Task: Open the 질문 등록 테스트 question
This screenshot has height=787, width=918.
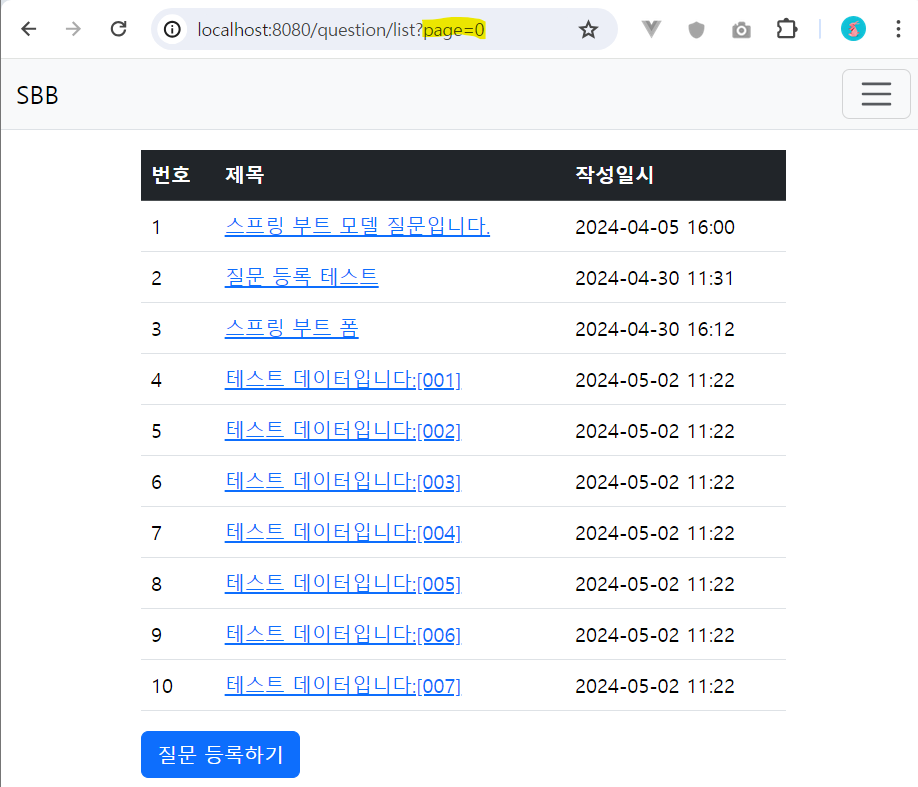Action: (x=302, y=278)
